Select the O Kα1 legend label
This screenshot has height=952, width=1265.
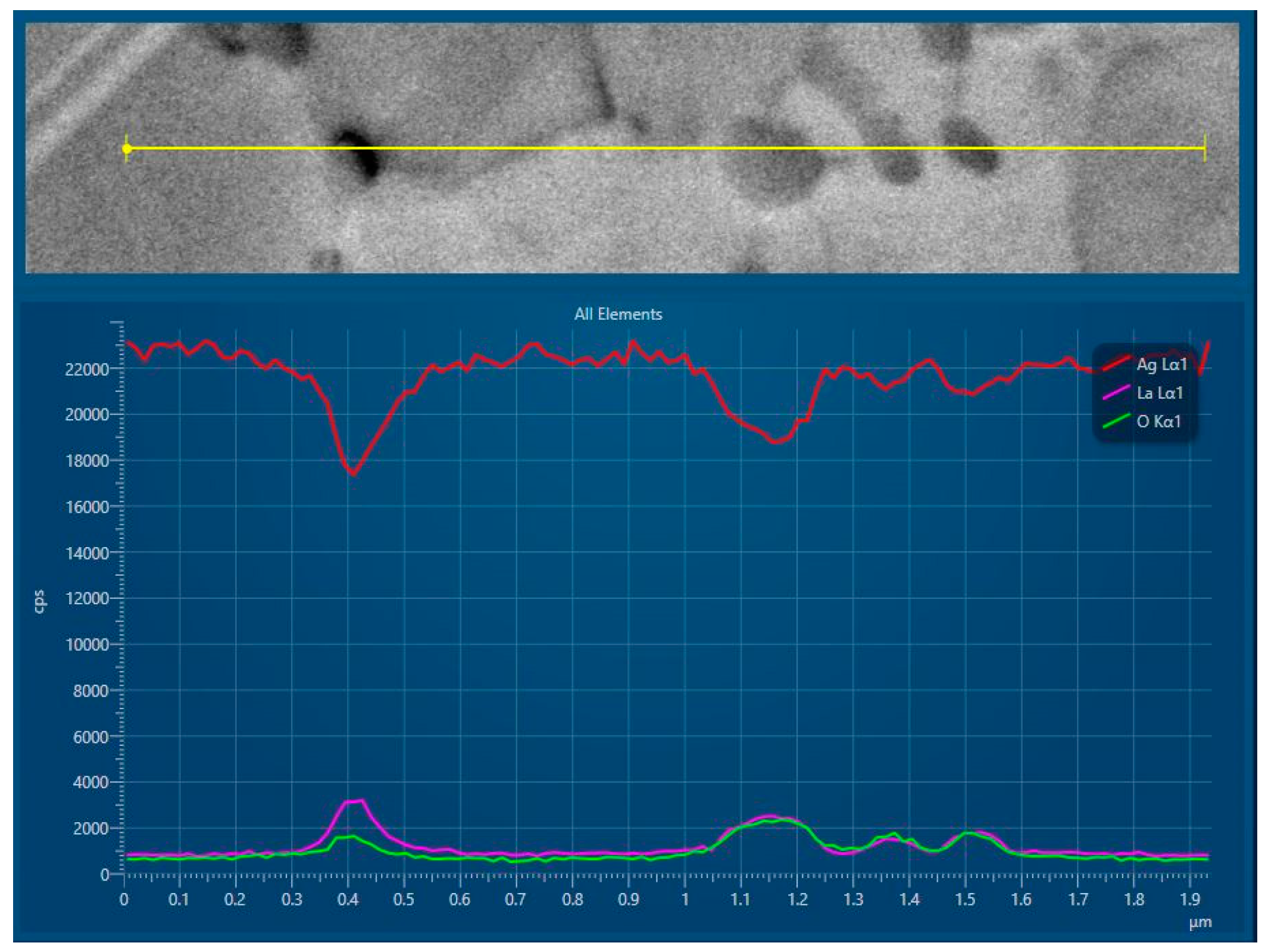[1158, 422]
